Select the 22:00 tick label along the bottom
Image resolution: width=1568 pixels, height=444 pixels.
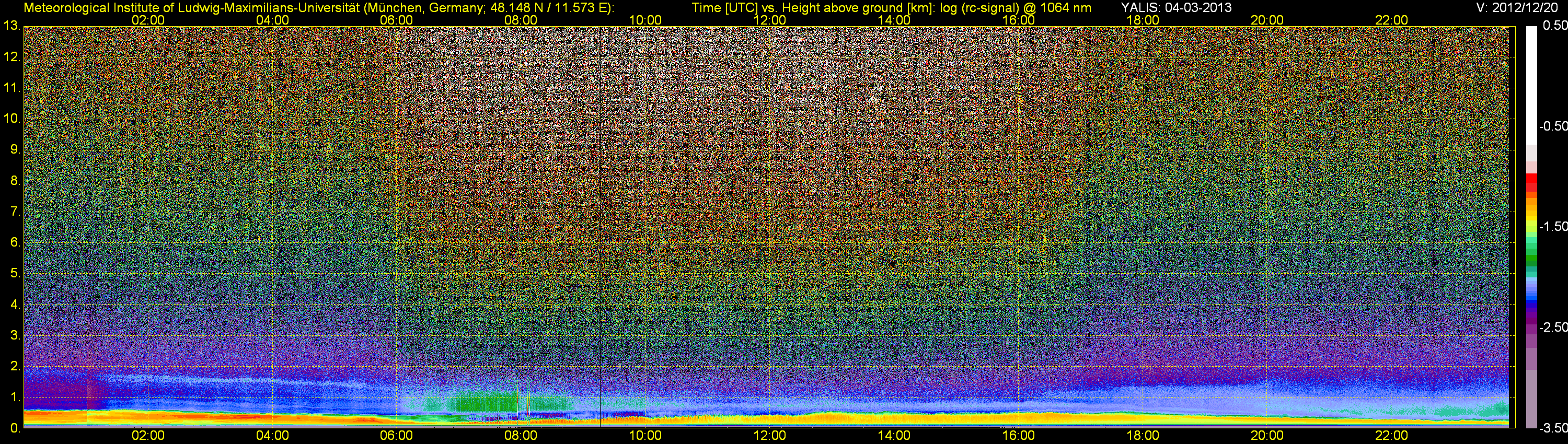[1391, 436]
